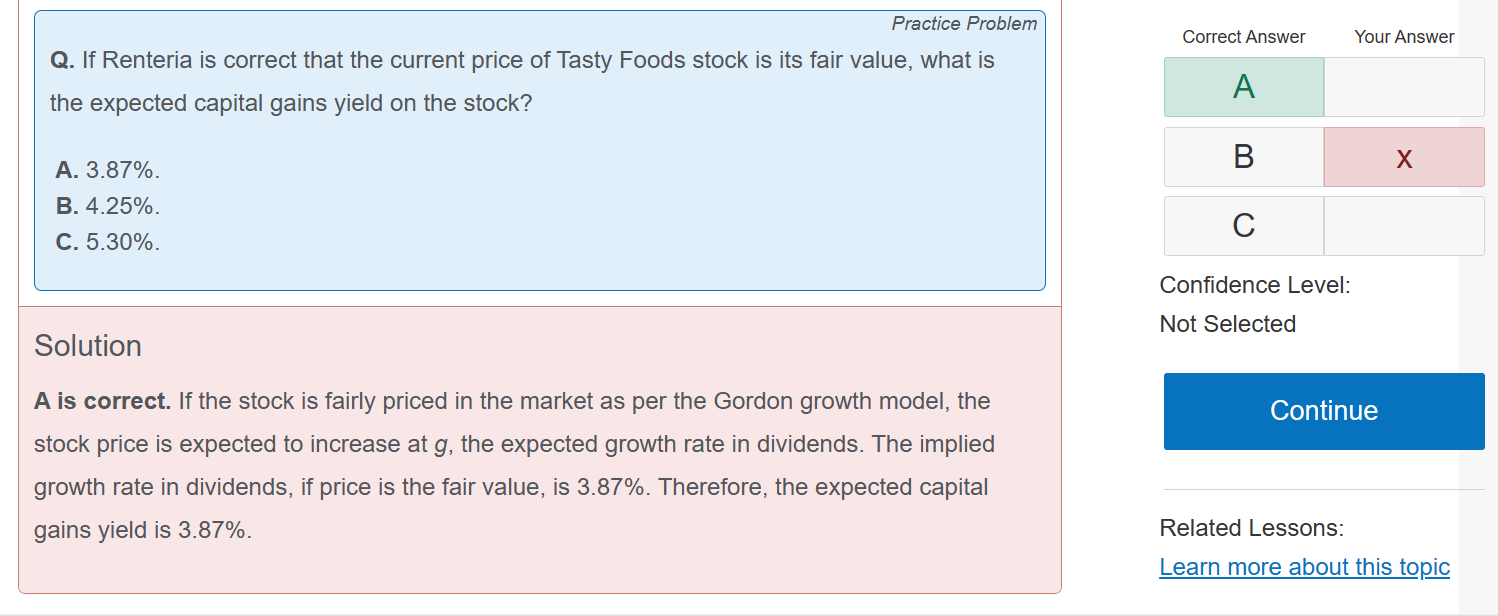1498x616 pixels.
Task: Click the Correct Answer column header
Action: pos(1243,37)
